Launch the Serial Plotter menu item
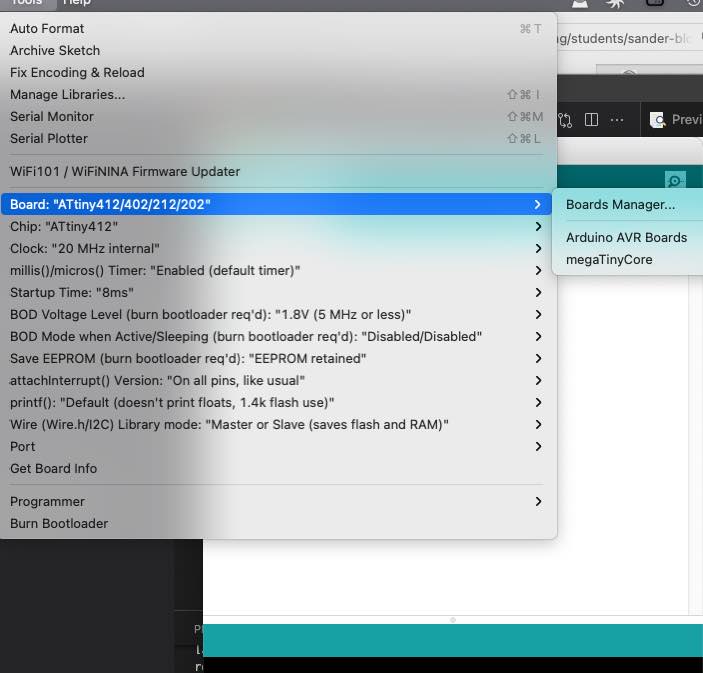 (276, 139)
